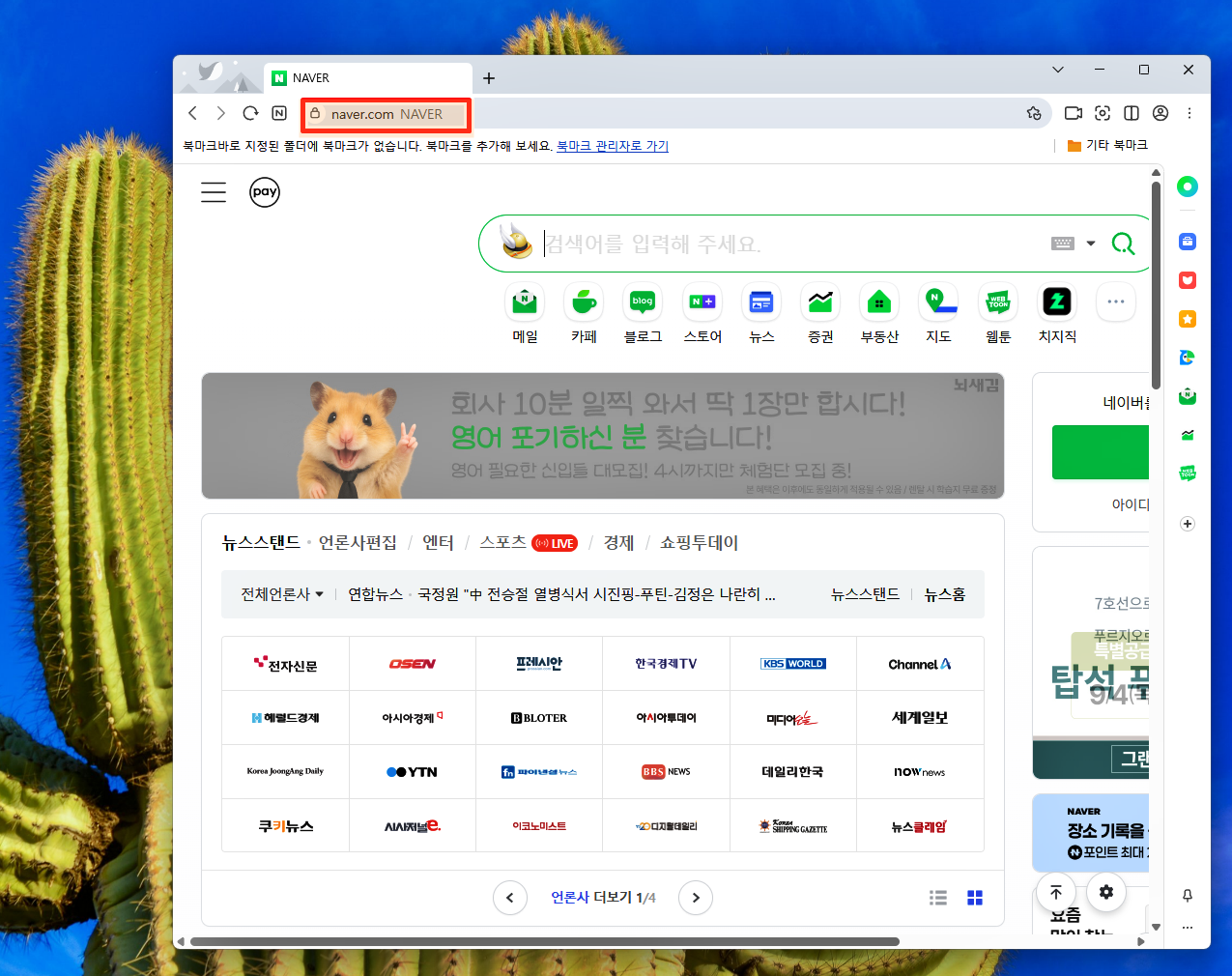The width and height of the screenshot is (1232, 976).
Task: Focus the Naver search input field
Action: [792, 244]
